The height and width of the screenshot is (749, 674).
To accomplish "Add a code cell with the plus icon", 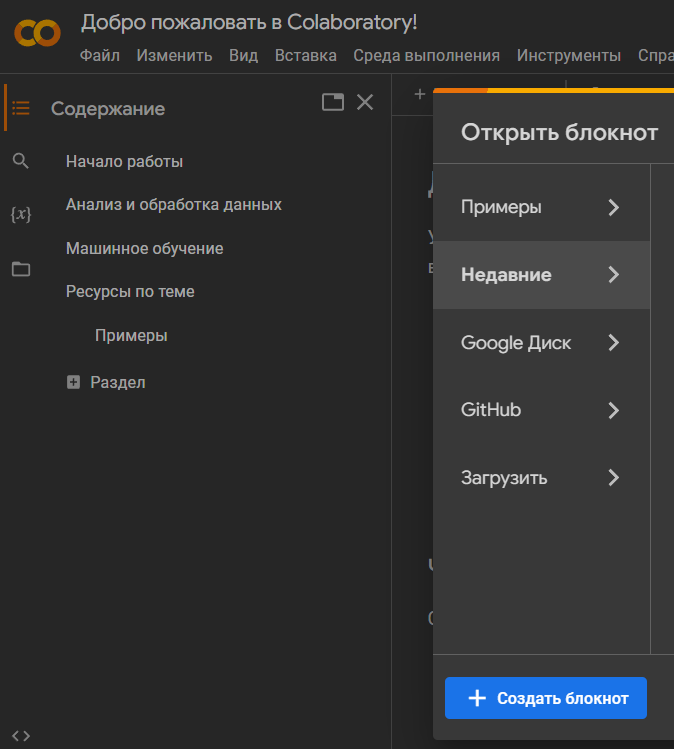I will [x=419, y=94].
